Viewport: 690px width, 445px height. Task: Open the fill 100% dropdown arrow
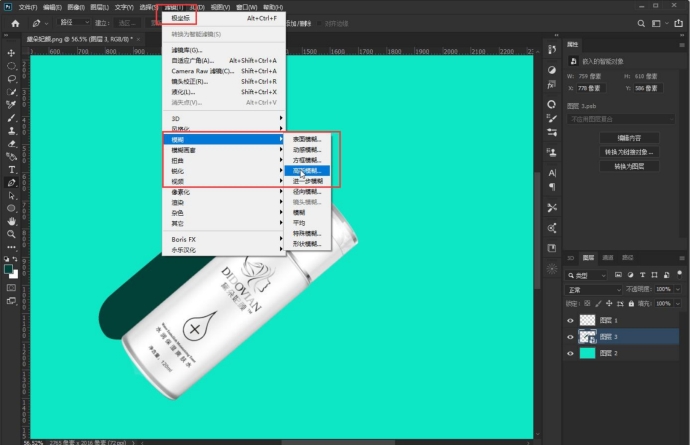(678, 304)
